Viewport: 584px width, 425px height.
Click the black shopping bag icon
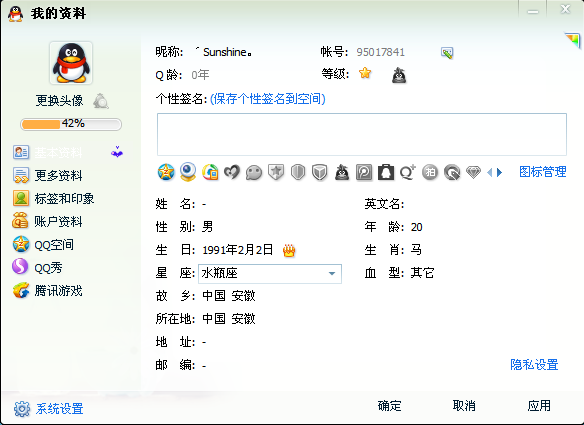[386, 172]
